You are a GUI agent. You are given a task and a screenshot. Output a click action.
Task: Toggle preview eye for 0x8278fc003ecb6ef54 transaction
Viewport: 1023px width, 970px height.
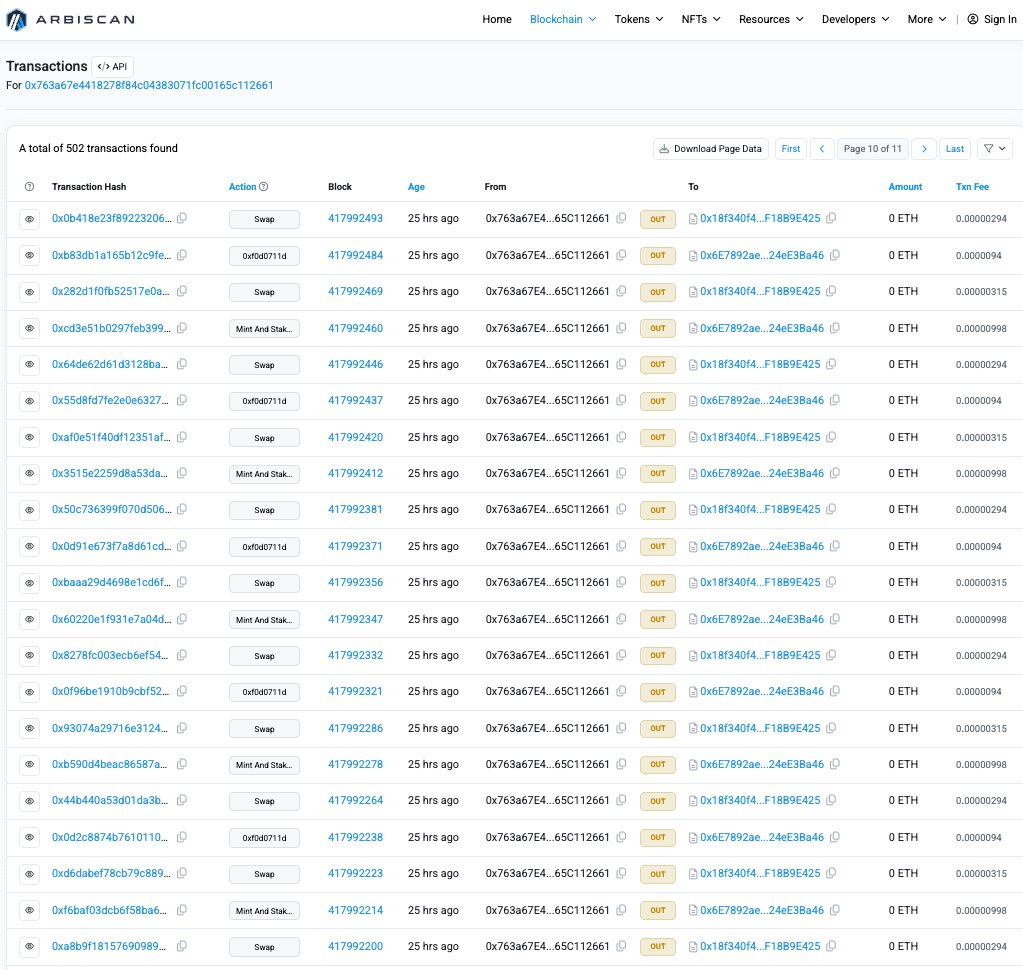[x=29, y=656]
